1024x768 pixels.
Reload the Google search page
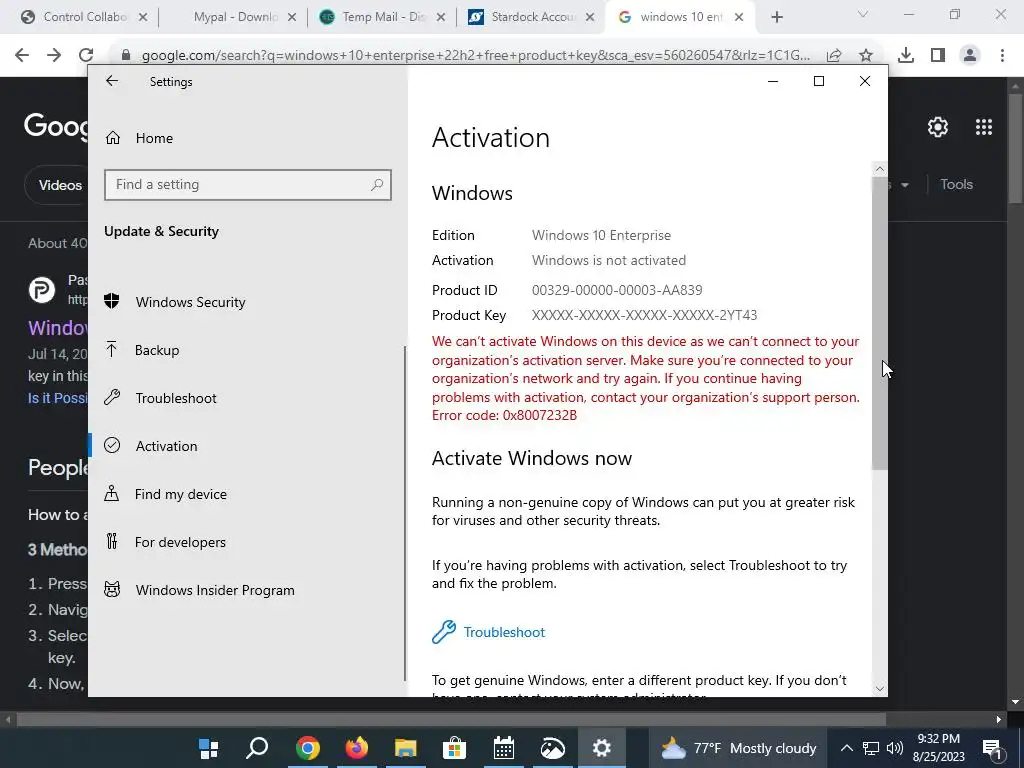point(86,56)
